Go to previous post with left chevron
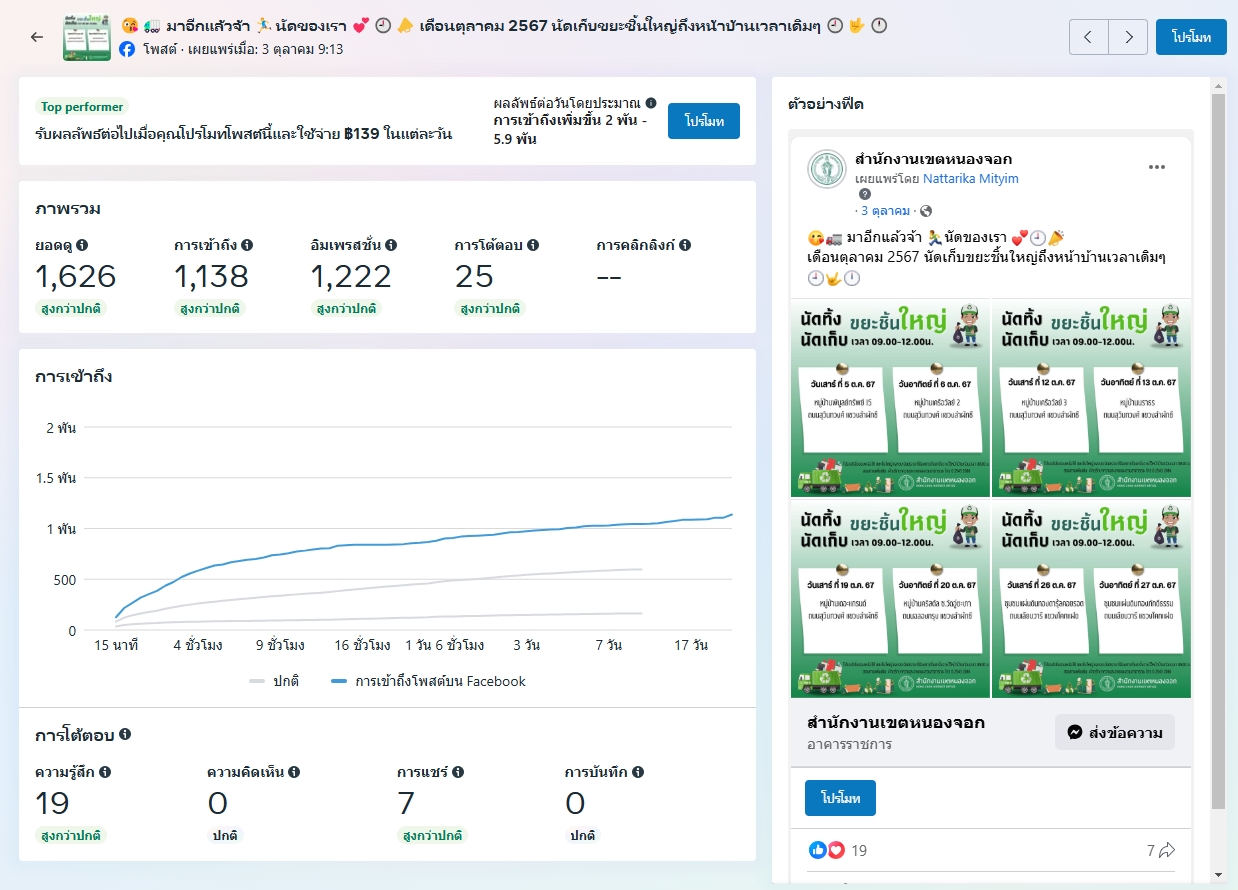1238x890 pixels. [x=1088, y=37]
